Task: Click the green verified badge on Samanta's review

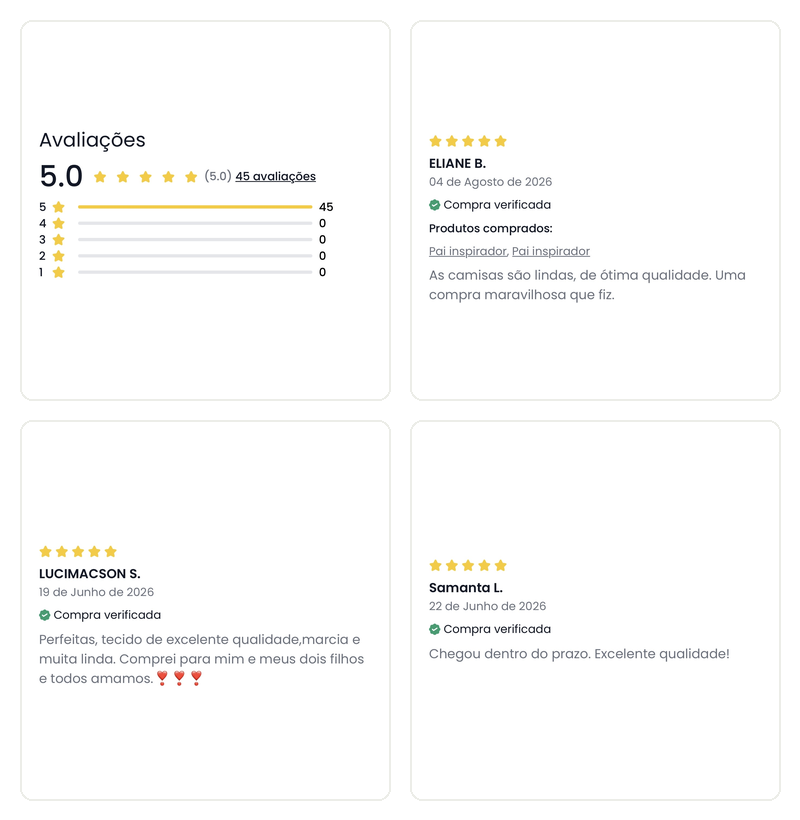Action: (x=435, y=629)
